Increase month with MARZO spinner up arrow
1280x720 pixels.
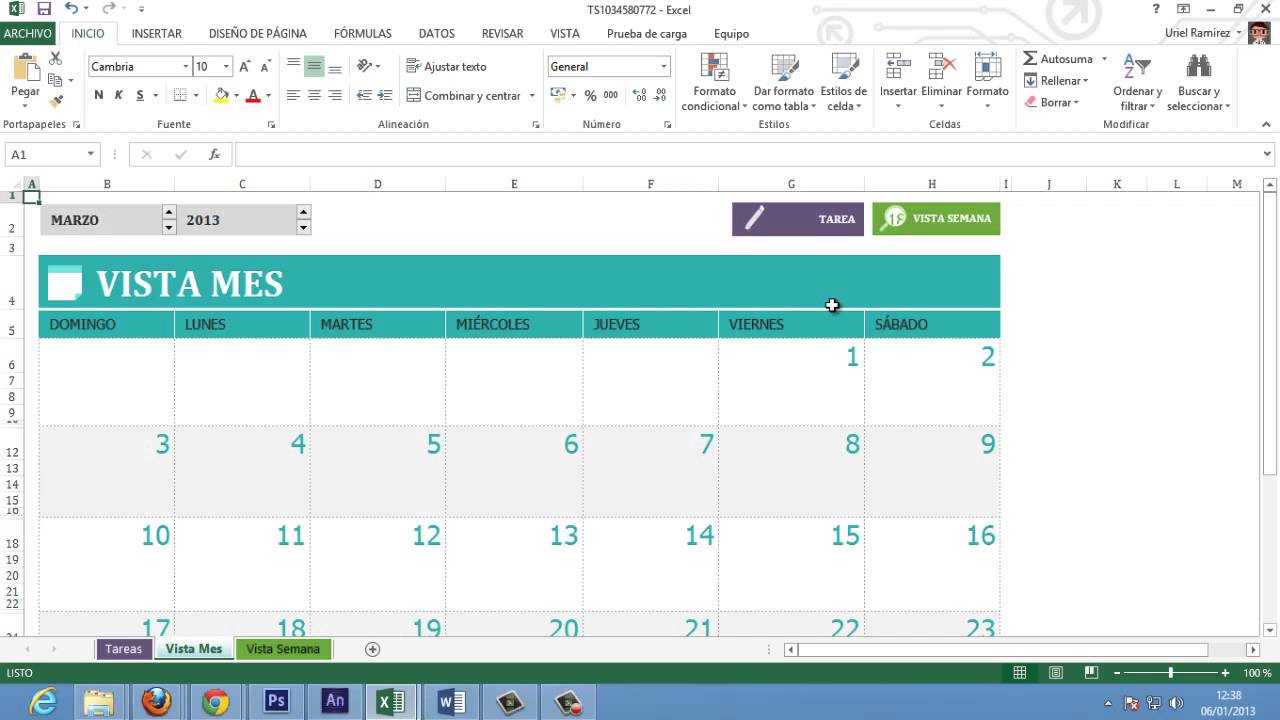pyautogui.click(x=169, y=212)
